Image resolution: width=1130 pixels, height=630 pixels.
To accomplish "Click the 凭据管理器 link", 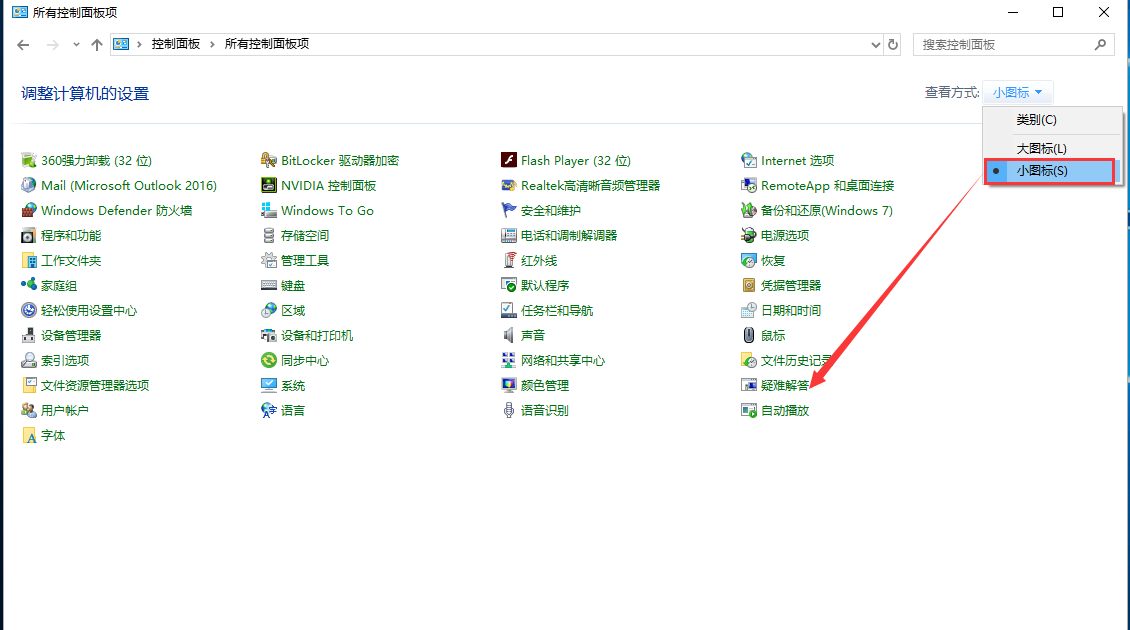I will click(x=791, y=285).
